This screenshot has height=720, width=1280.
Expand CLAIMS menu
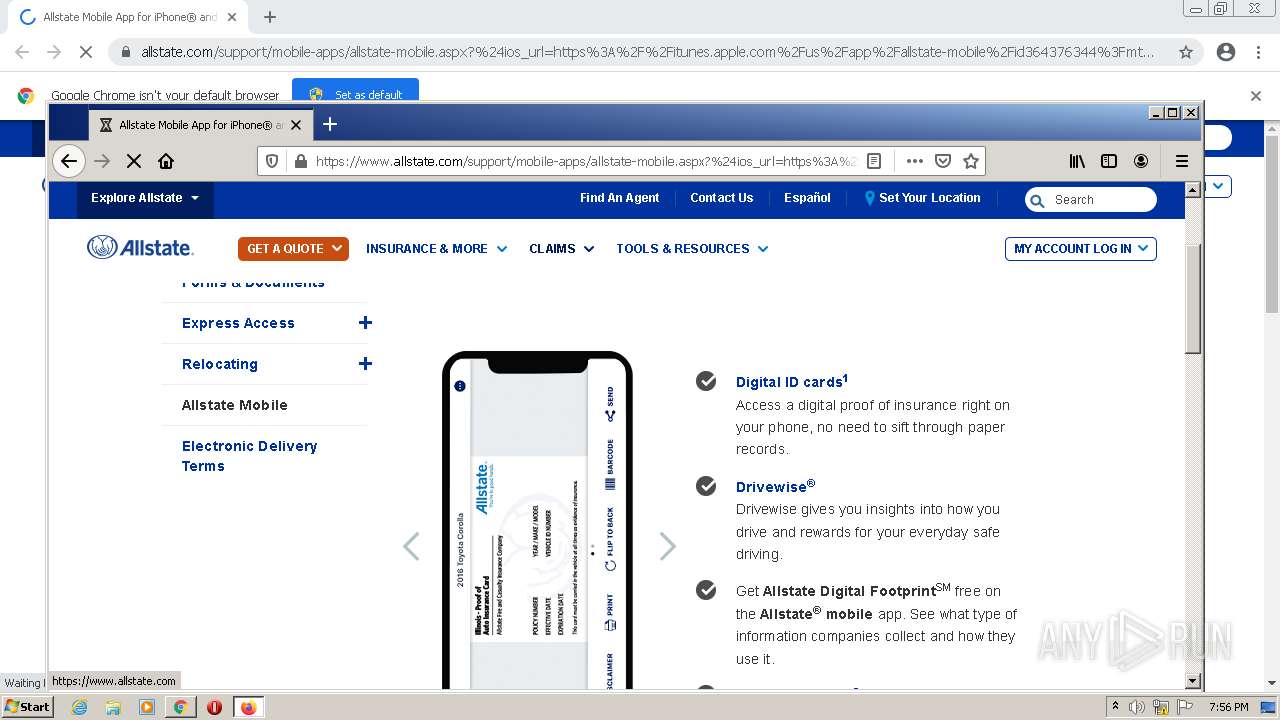(x=562, y=249)
